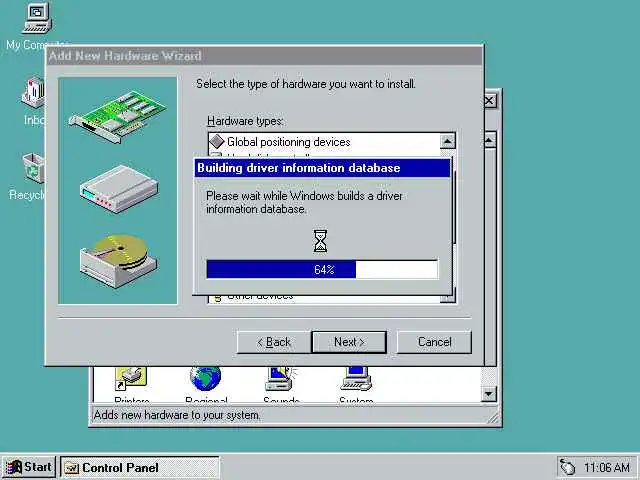Click the expansion card illustration in wizard
This screenshot has height=480, width=640.
coord(118,117)
